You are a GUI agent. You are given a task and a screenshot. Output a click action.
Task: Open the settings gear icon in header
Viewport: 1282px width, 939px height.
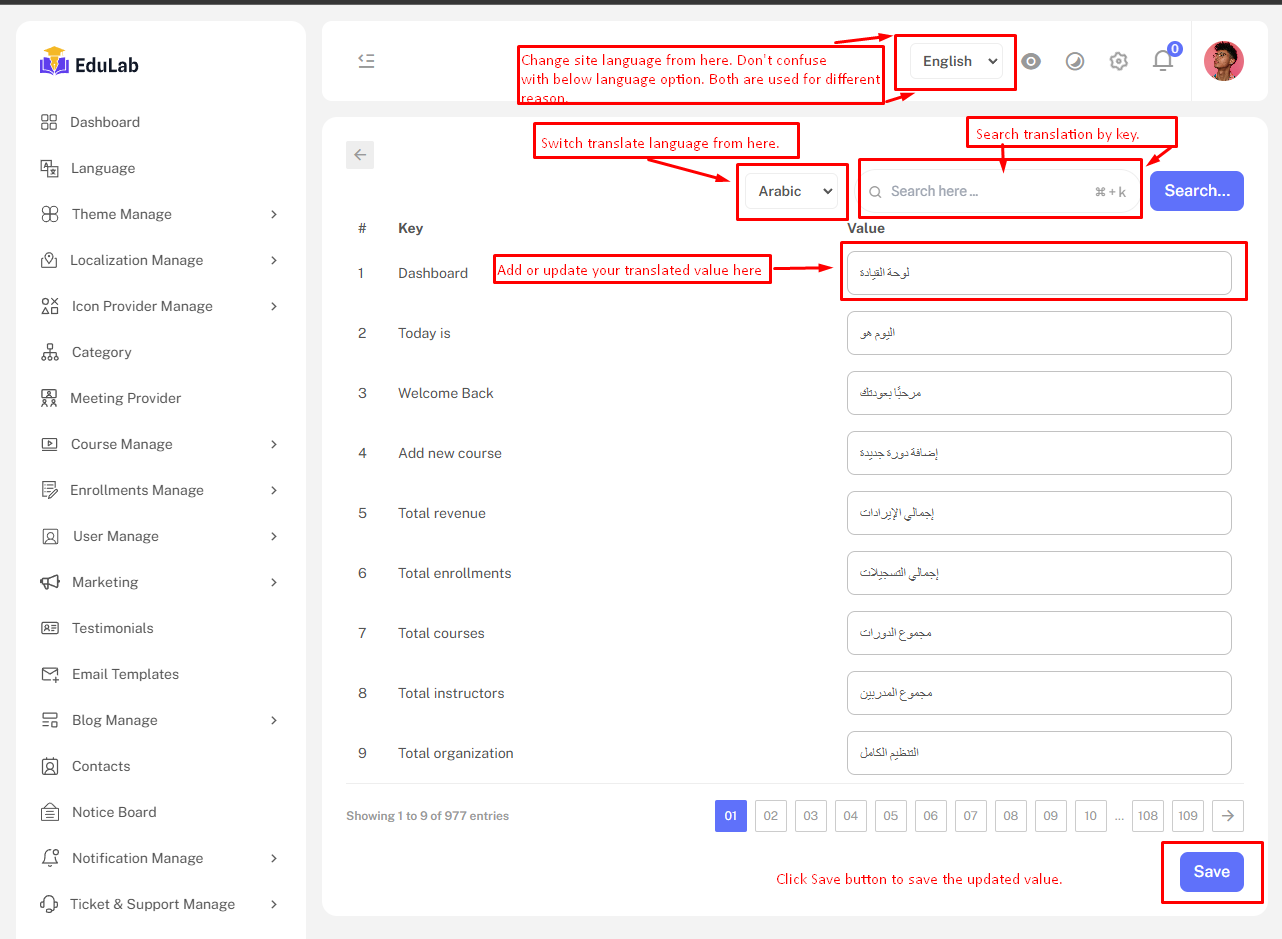(1118, 61)
